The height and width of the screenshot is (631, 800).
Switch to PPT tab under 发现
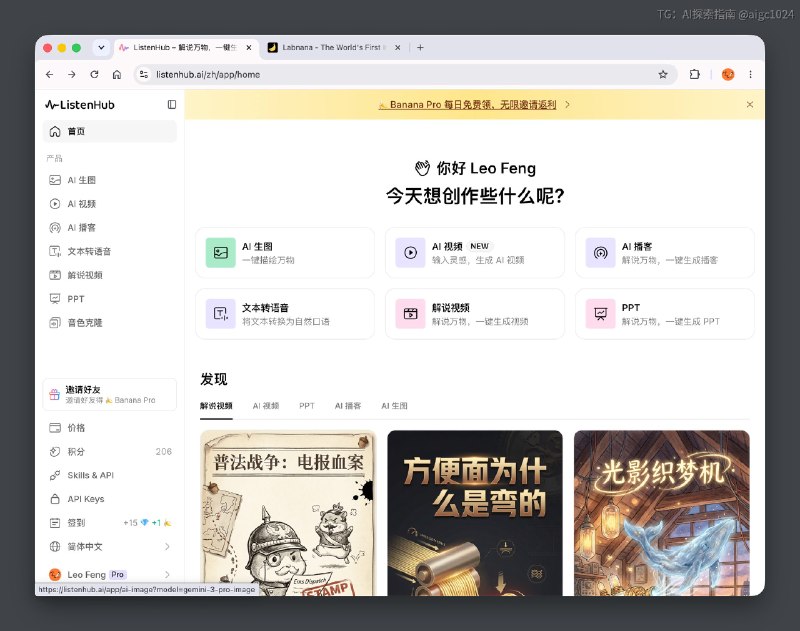pos(307,406)
